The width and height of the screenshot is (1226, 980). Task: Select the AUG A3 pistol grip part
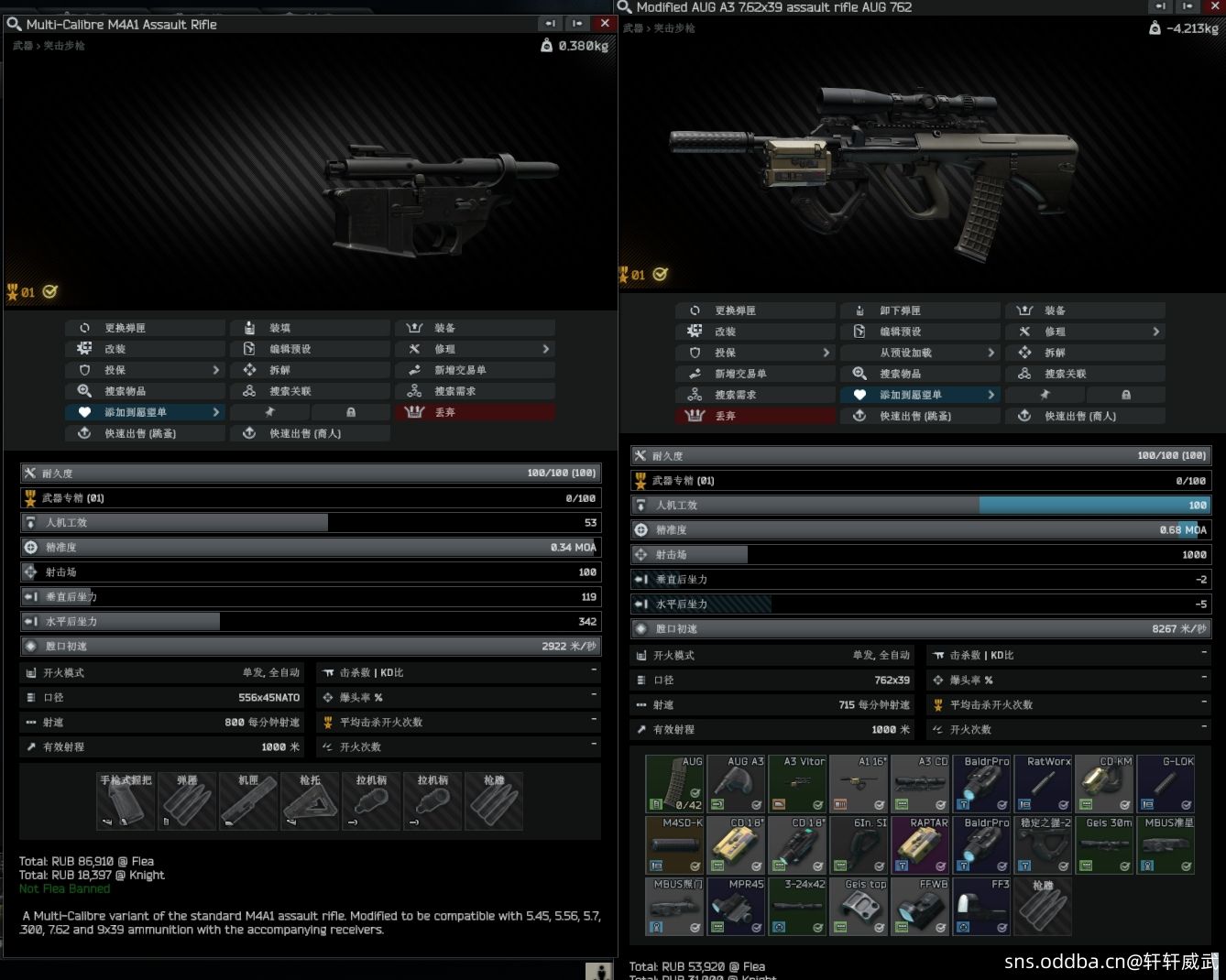736,783
